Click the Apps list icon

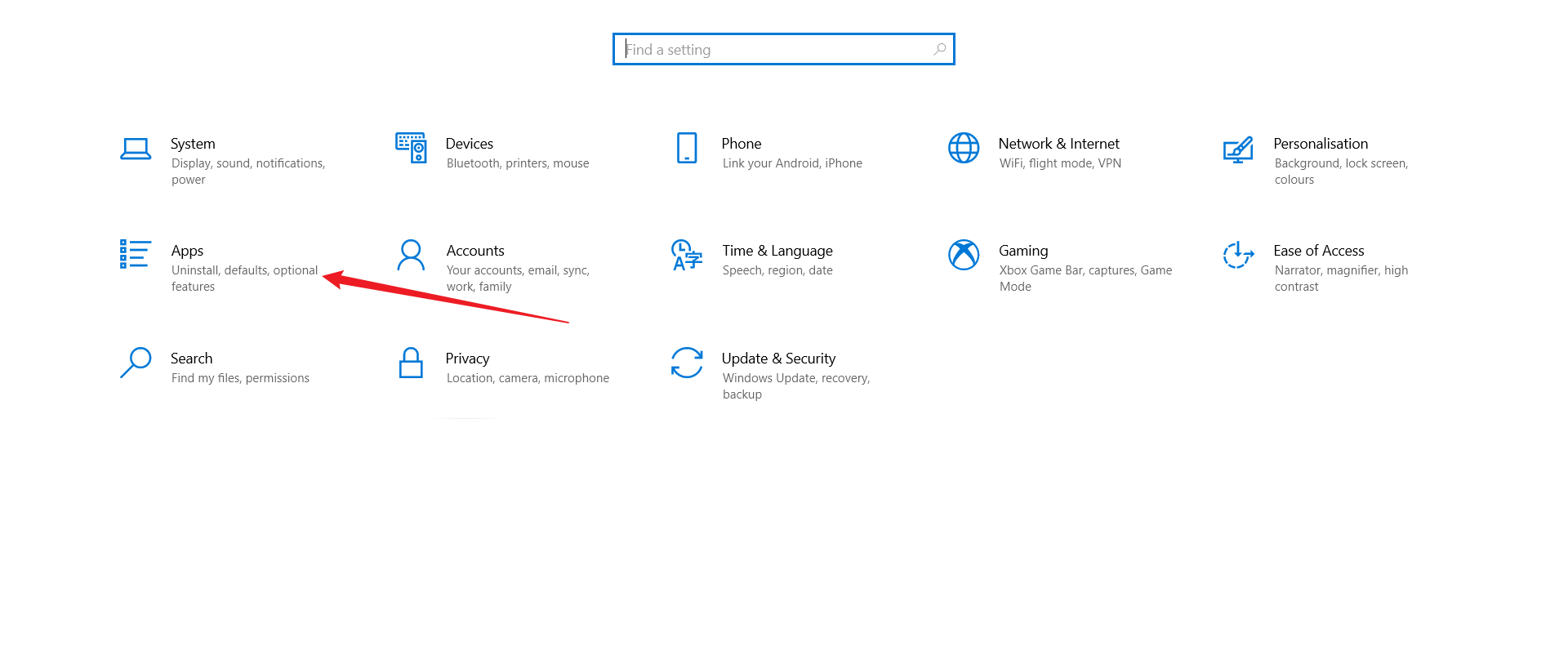coord(135,254)
